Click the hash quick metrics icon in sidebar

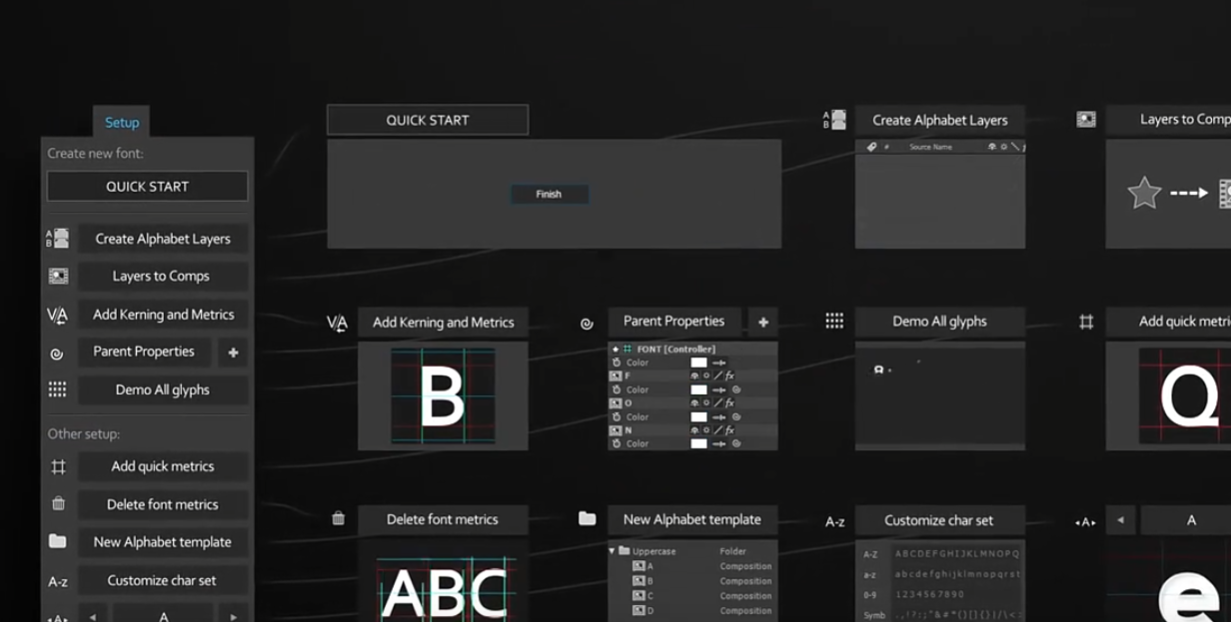point(58,467)
